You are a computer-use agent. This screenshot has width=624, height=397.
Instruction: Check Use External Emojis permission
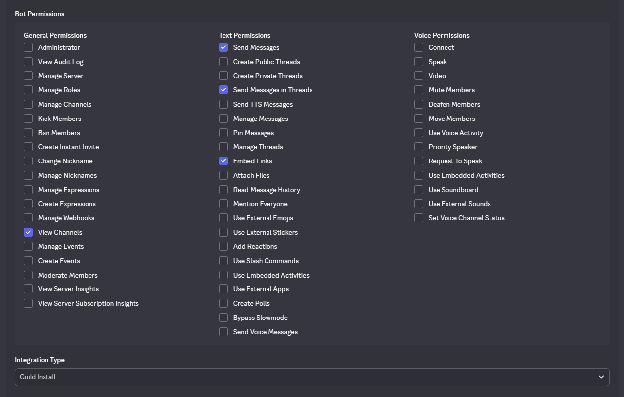[223, 218]
